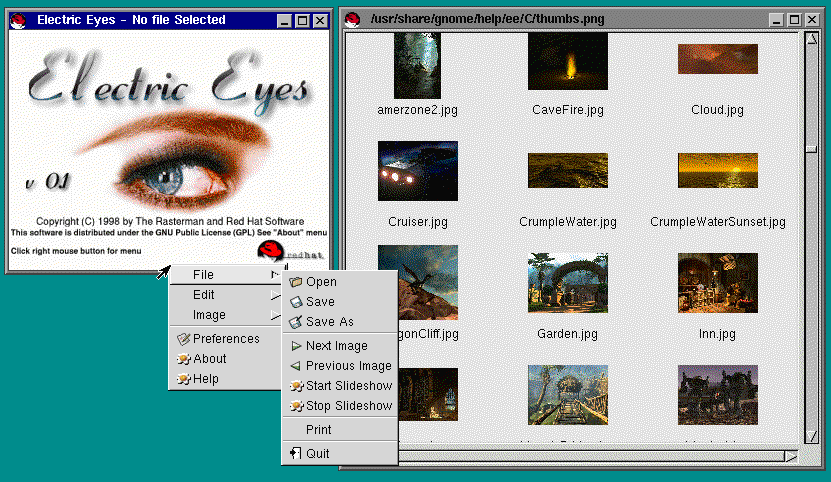The image size is (831, 482).
Task: Select the CrumpleWaterSunset.jpg thumbnail
Action: tap(718, 171)
